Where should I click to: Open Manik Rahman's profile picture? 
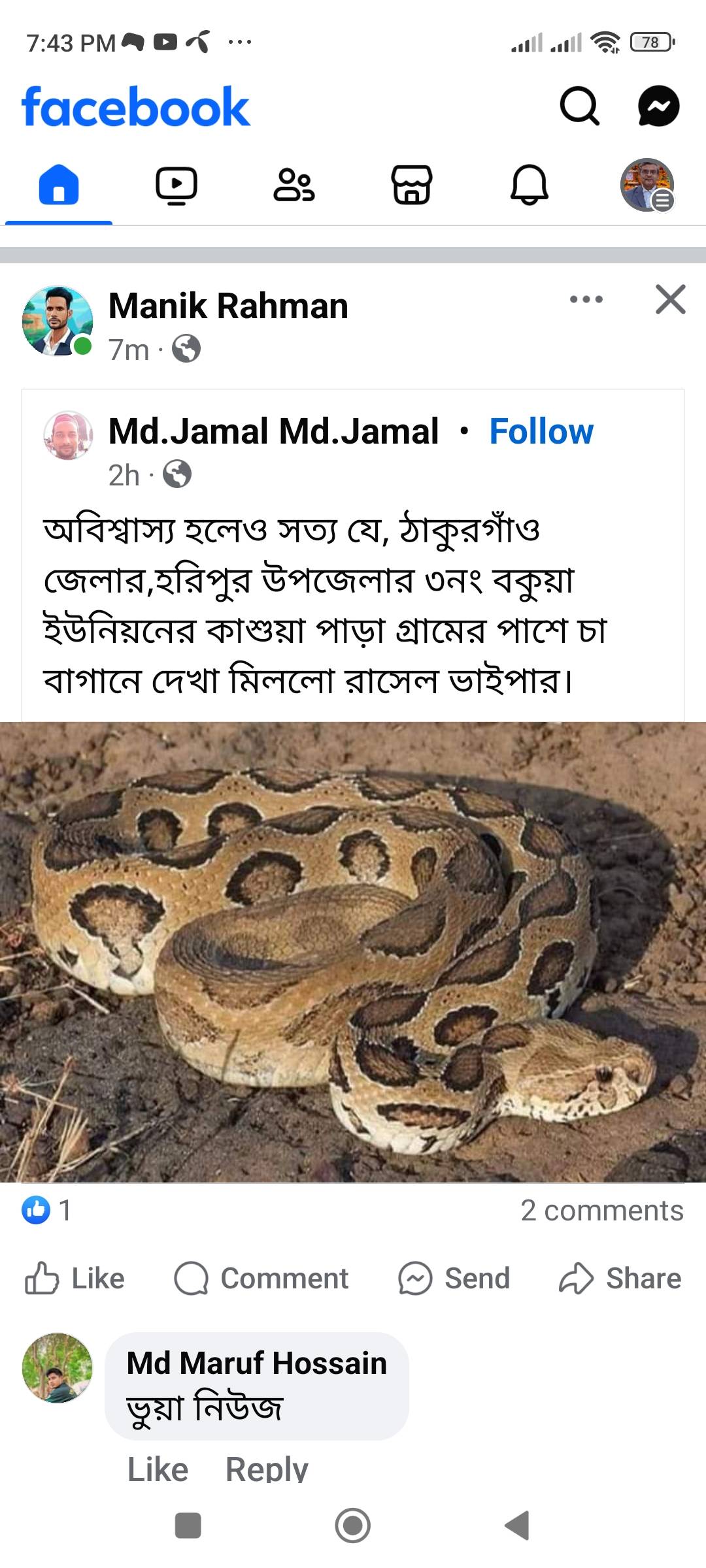[x=58, y=321]
